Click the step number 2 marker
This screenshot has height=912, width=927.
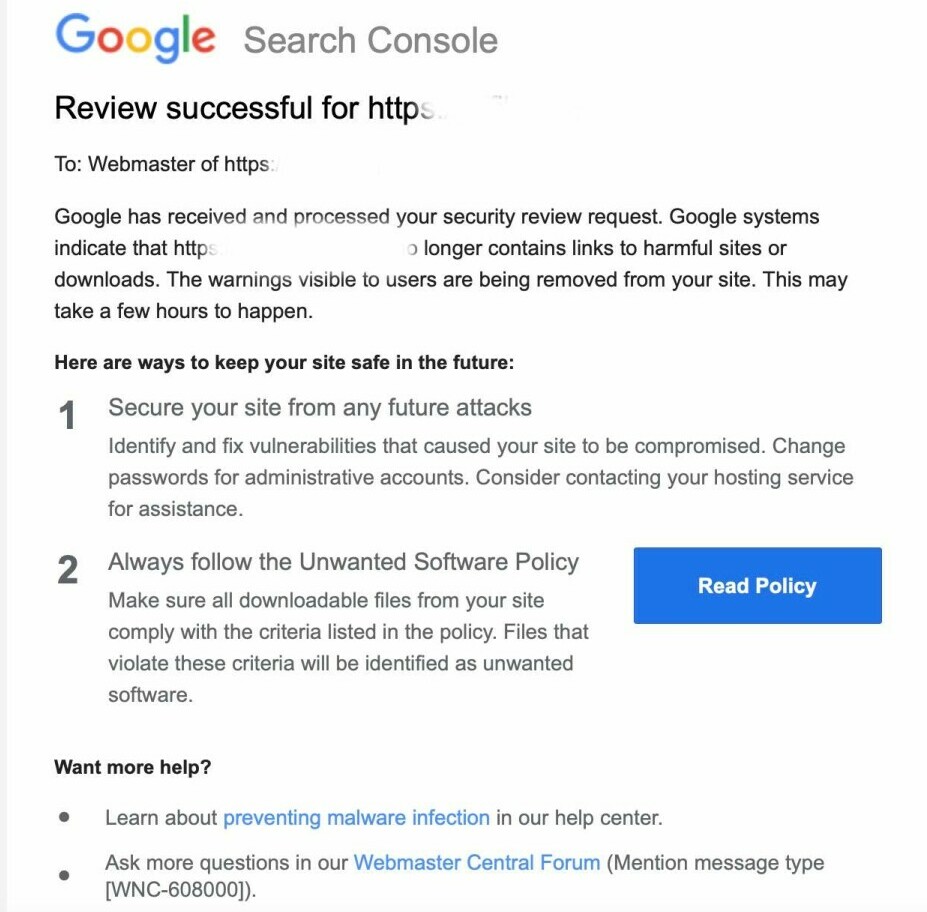(67, 570)
